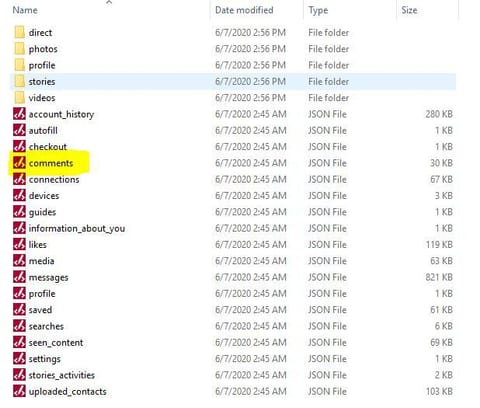Sort by Date modified column header
Screen dimensions: 480x408
[244, 10]
